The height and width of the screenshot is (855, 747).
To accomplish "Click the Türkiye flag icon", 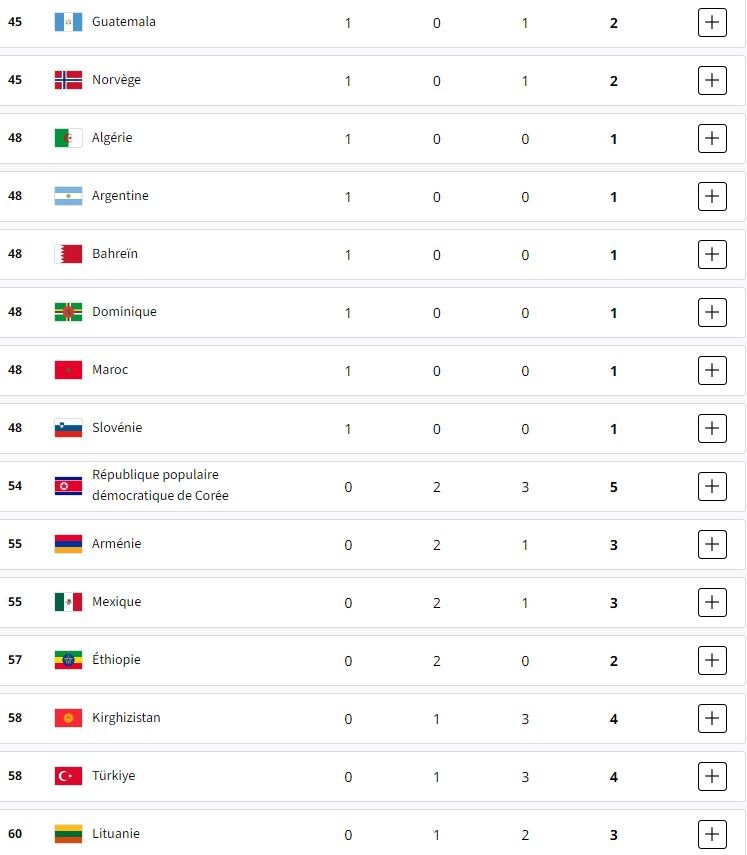I will (68, 776).
